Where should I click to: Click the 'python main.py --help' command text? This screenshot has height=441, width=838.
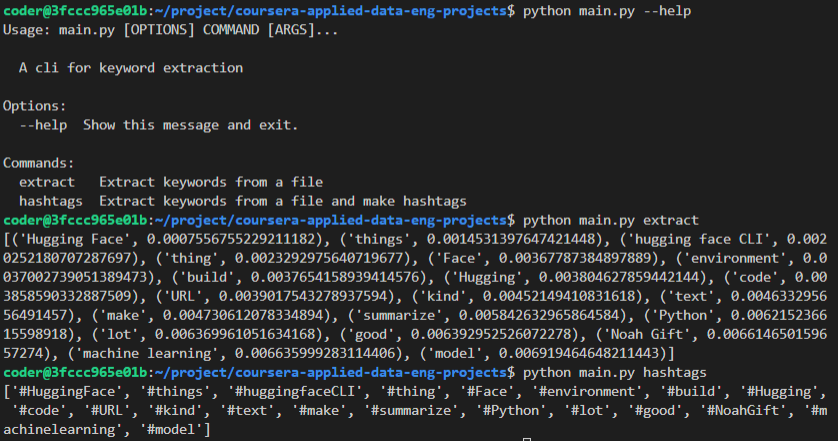[x=607, y=11]
